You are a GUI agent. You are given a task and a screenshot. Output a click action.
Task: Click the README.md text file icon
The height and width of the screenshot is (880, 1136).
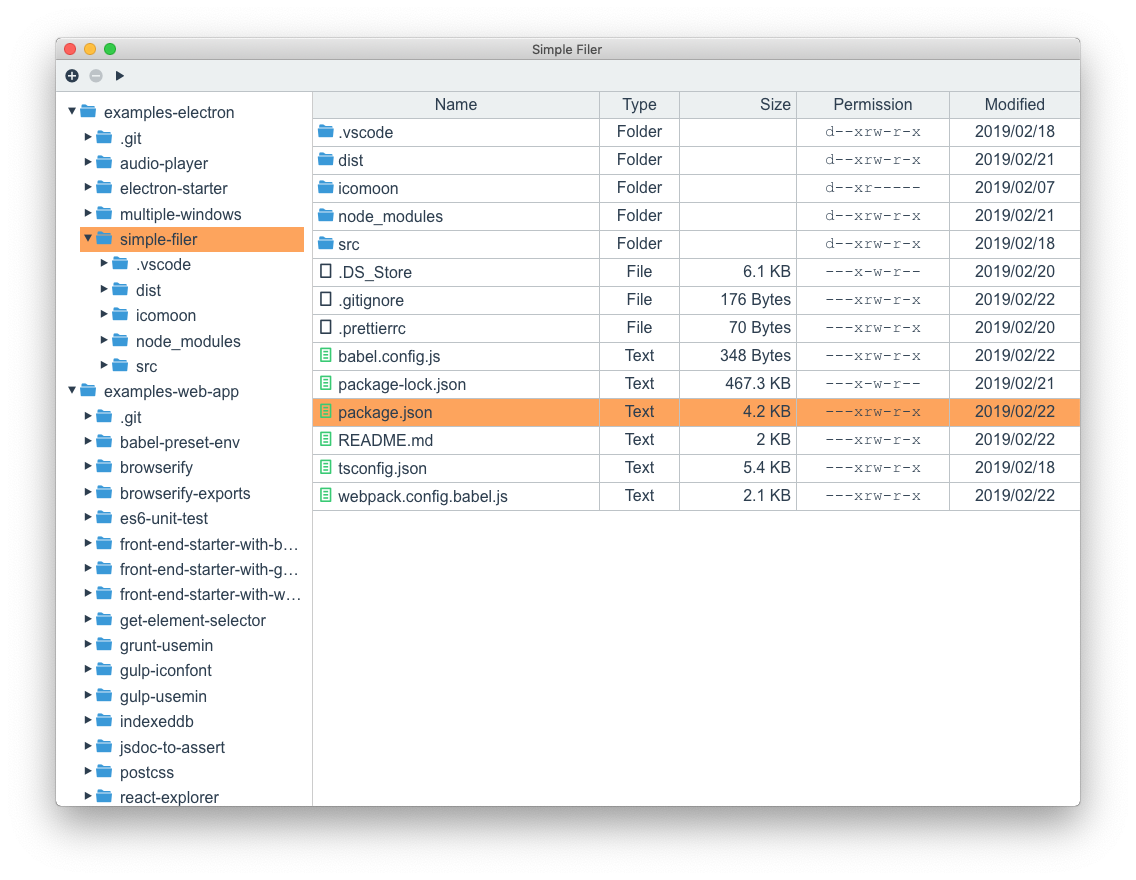click(326, 439)
